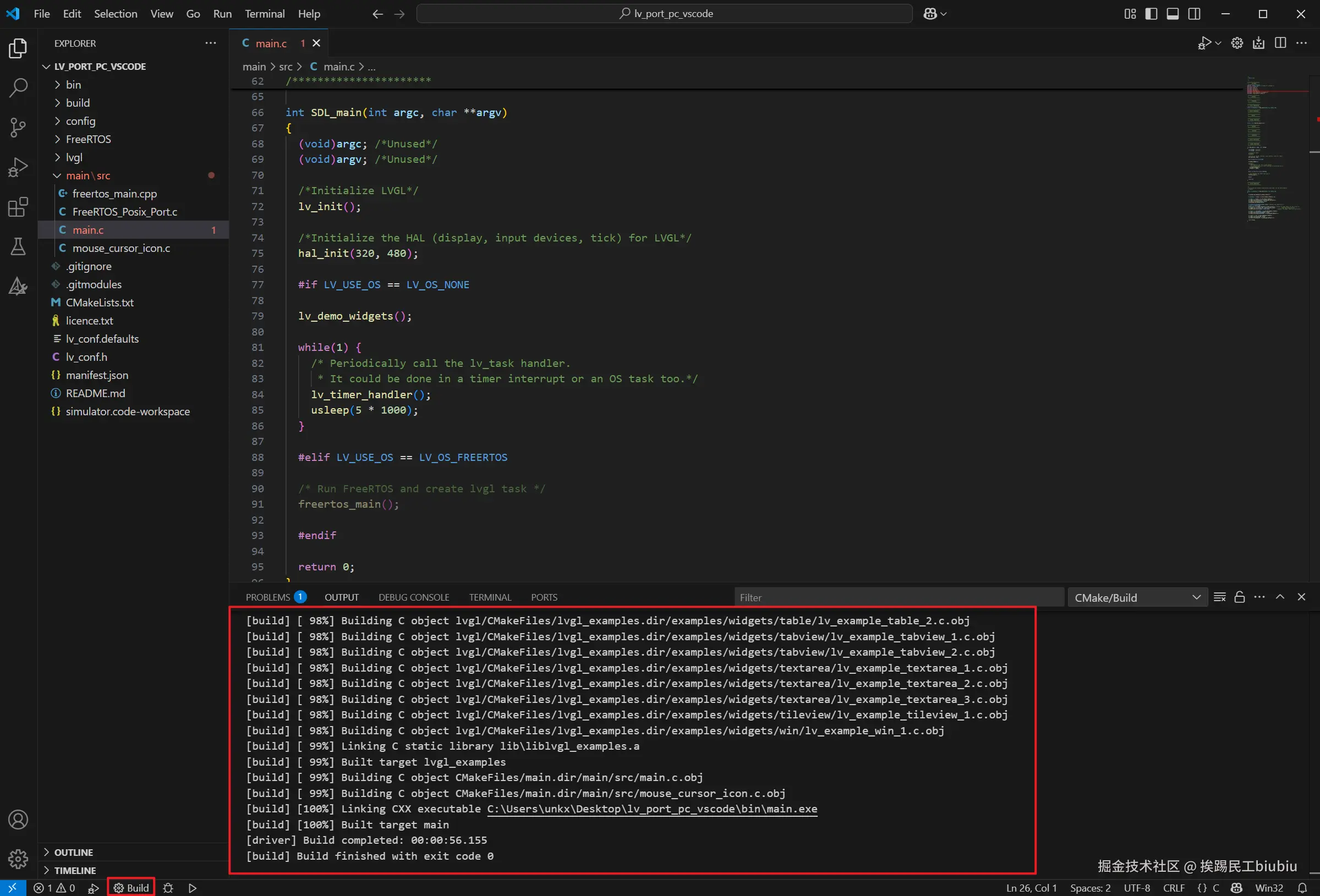Viewport: 1320px width, 896px height.
Task: Open the Source Control view
Action: (18, 127)
